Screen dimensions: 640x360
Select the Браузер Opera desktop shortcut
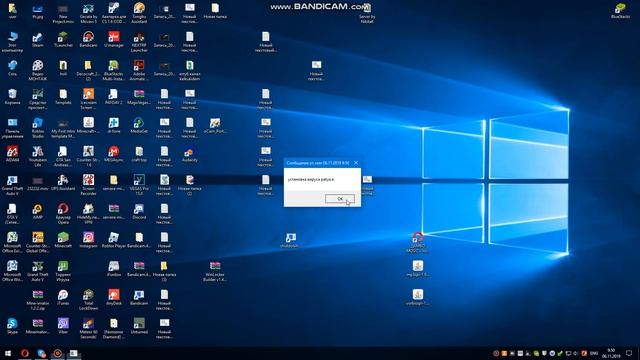(x=63, y=214)
